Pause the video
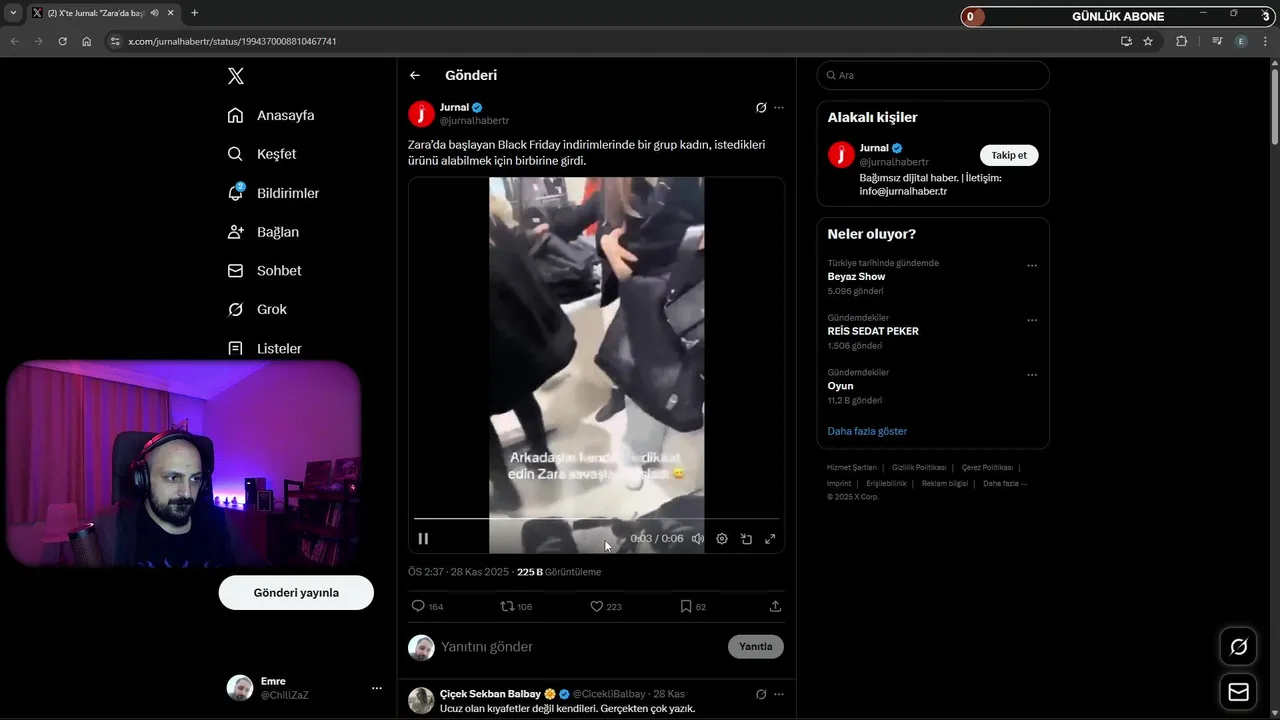 [x=423, y=538]
